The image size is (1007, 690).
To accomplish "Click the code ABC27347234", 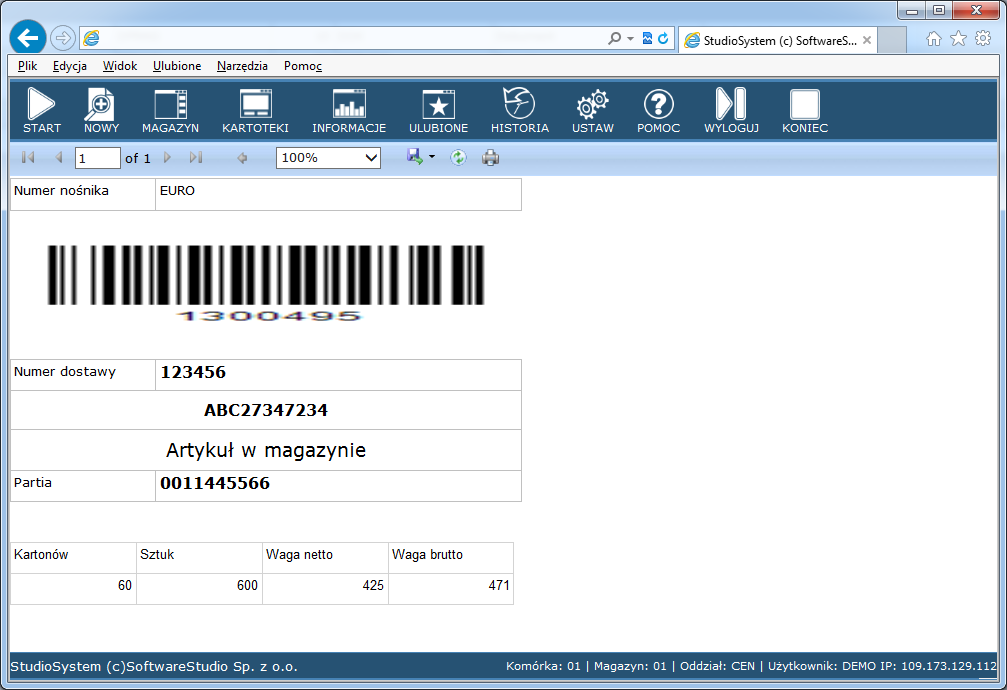I will pos(266,410).
